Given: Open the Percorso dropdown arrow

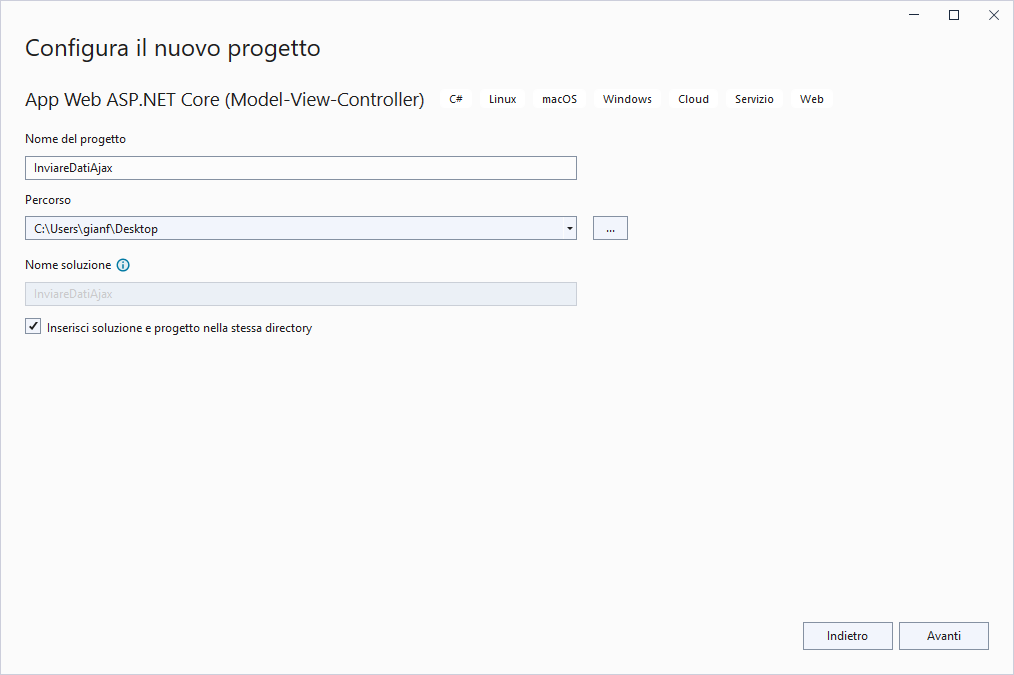Looking at the screenshot, I should (569, 228).
